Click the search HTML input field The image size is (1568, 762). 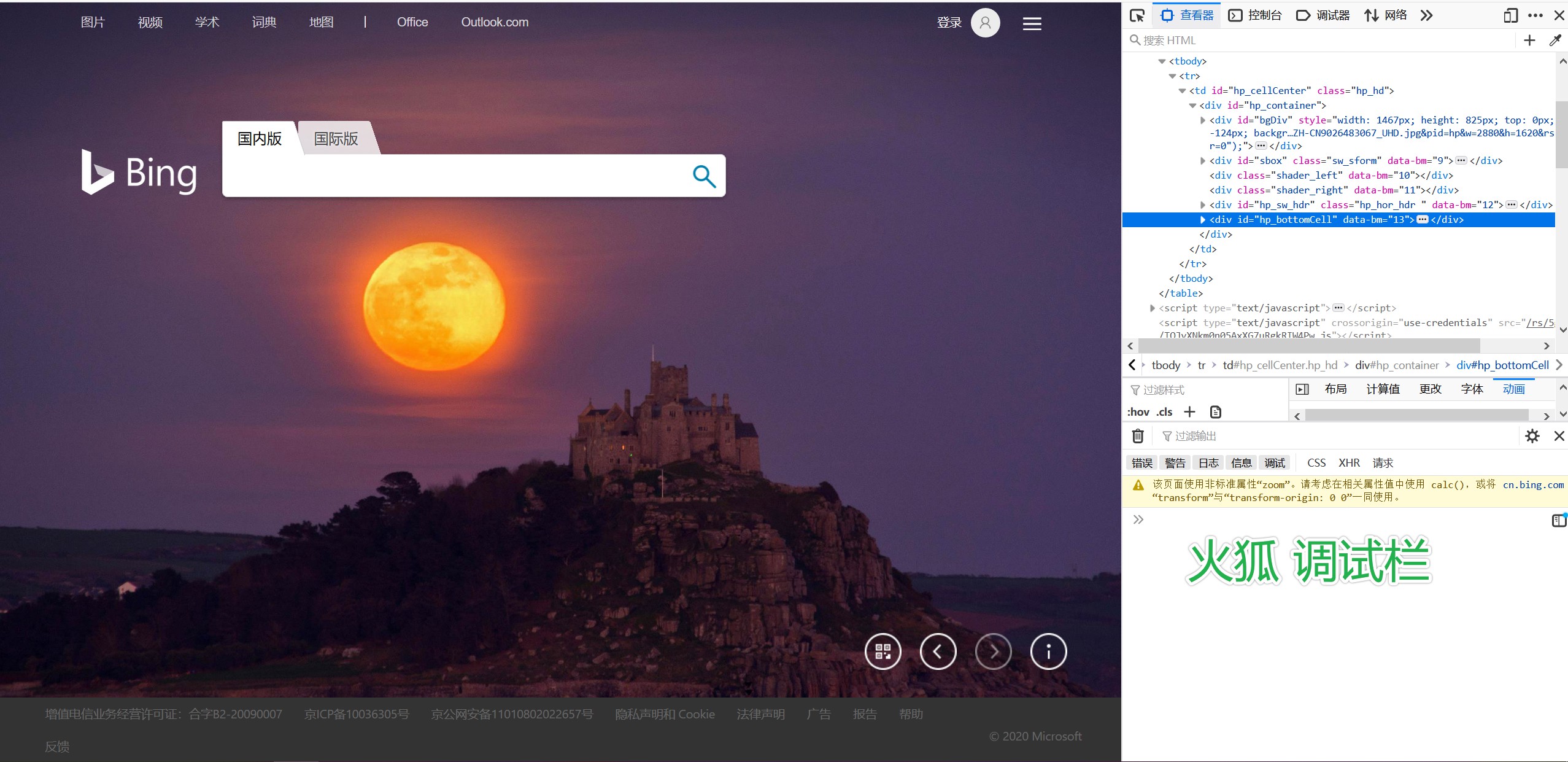pos(1319,41)
